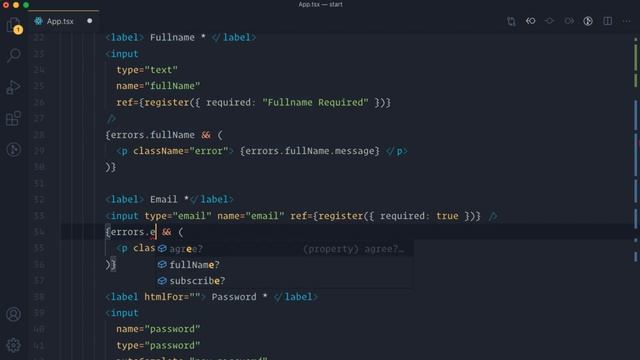Viewport: 640px width, 360px height.
Task: Click the editor's vertical scrollbar overview ruler
Action: coord(636,196)
